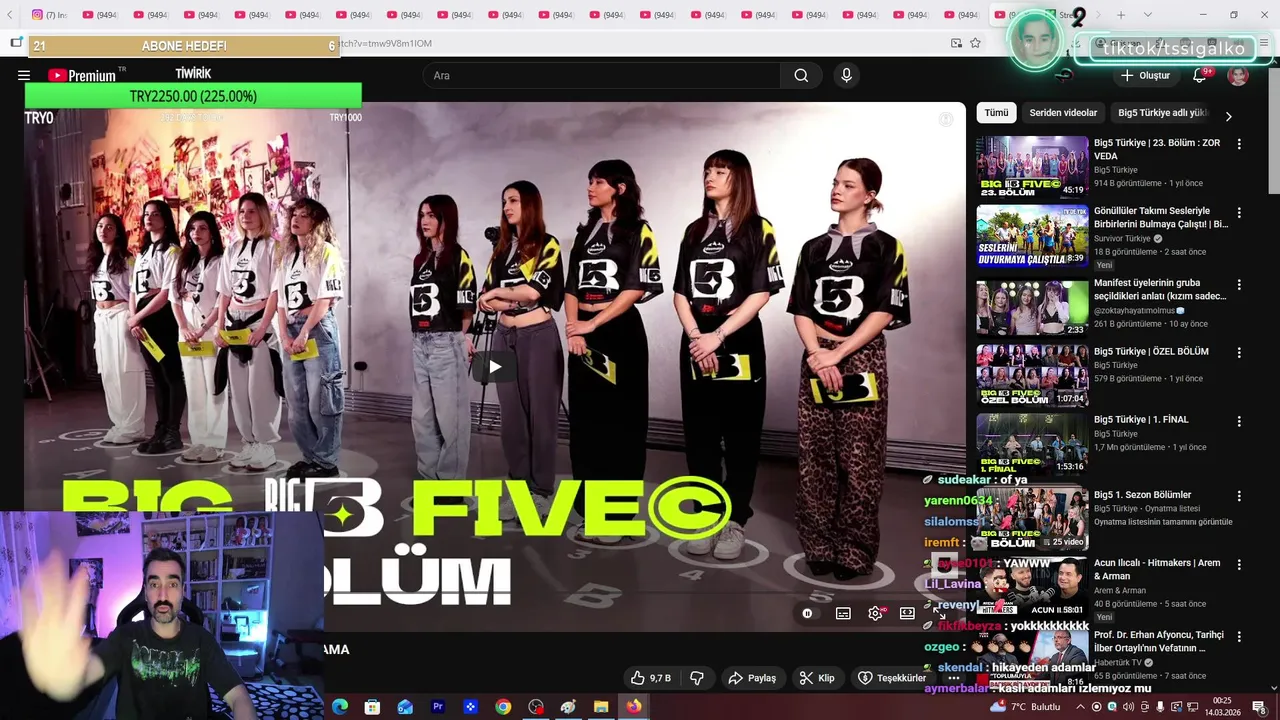Viewport: 1280px width, 720px height.
Task: Open Manifest üyelerinin video thumbnail
Action: point(1032,307)
